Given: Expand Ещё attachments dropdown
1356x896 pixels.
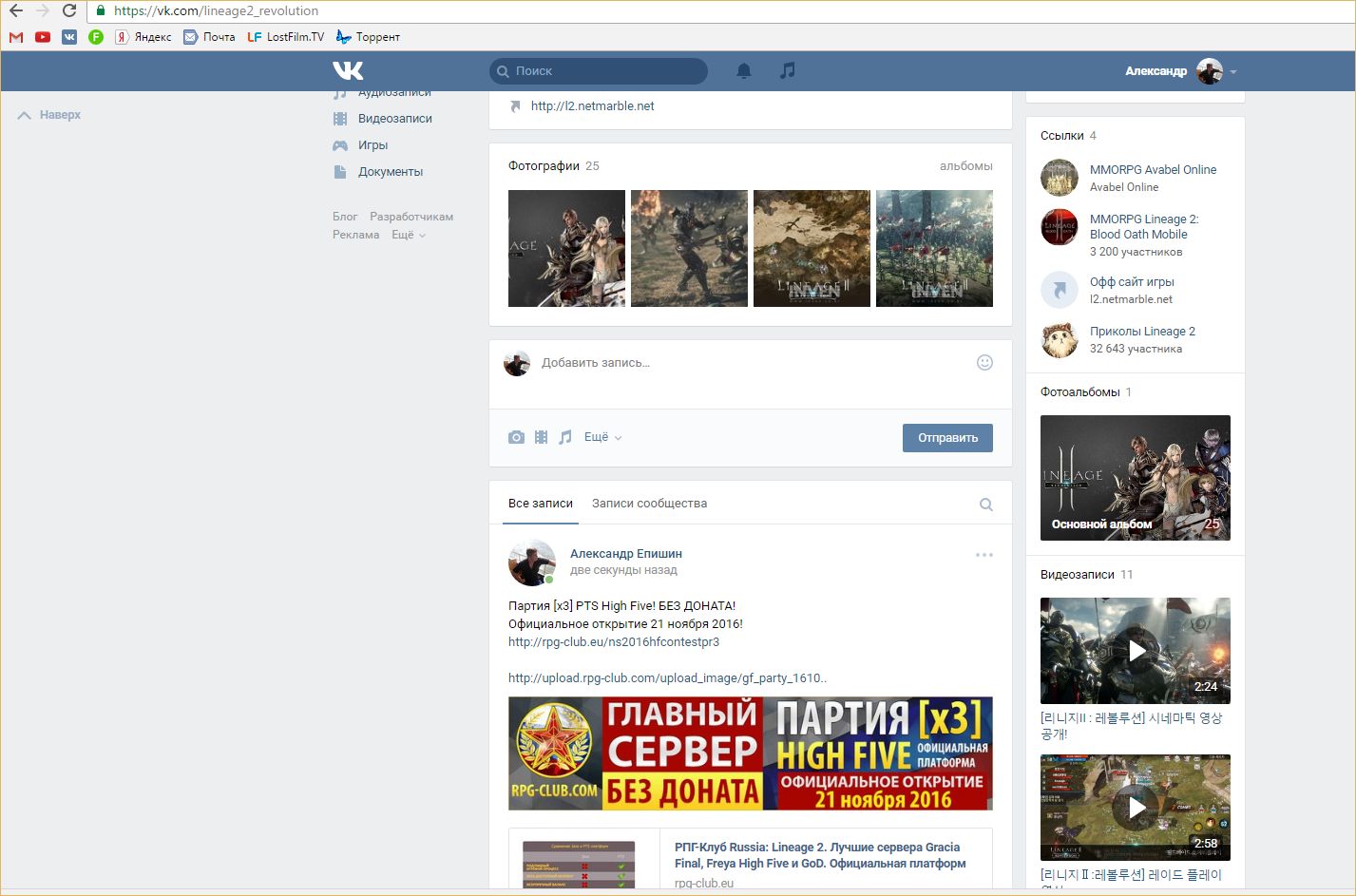Looking at the screenshot, I should [602, 437].
